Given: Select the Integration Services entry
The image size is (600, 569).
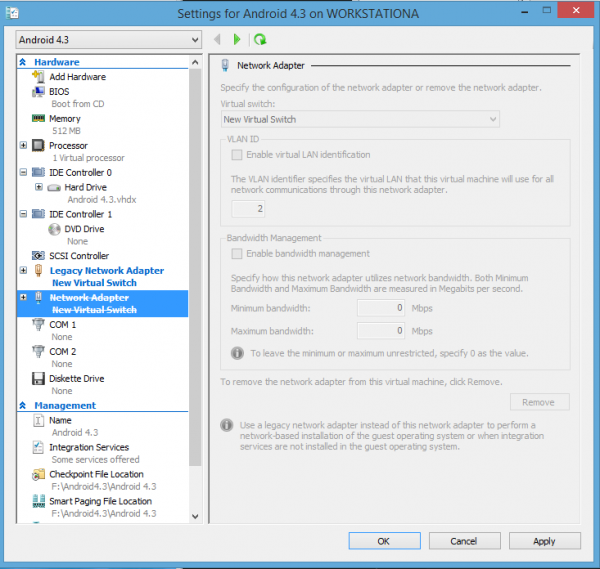Looking at the screenshot, I should (89, 447).
